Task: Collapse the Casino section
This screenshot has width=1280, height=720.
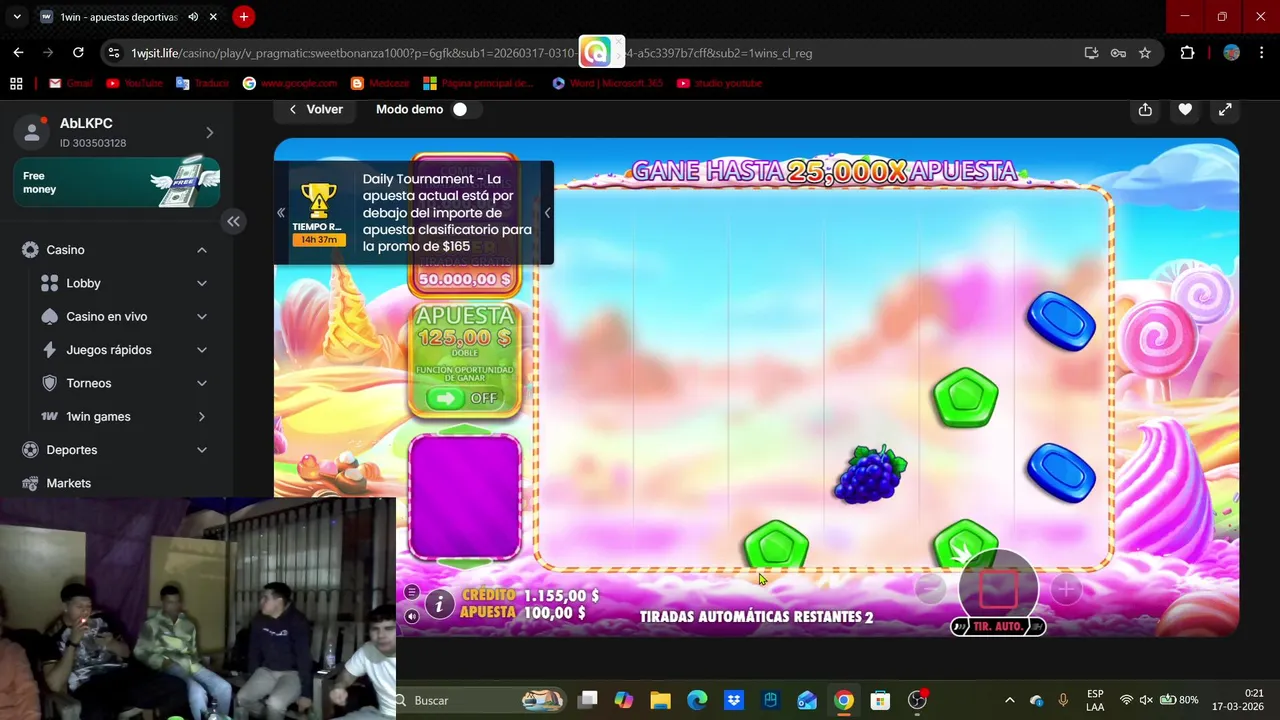Action: coord(202,250)
